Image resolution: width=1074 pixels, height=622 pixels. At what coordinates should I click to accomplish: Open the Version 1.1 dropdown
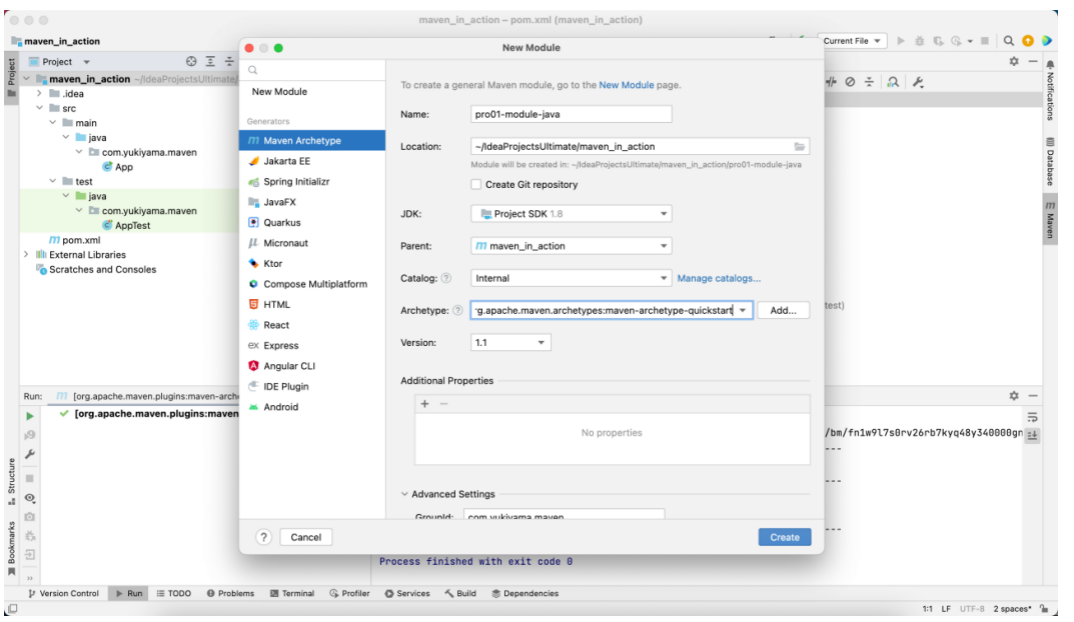click(x=510, y=343)
